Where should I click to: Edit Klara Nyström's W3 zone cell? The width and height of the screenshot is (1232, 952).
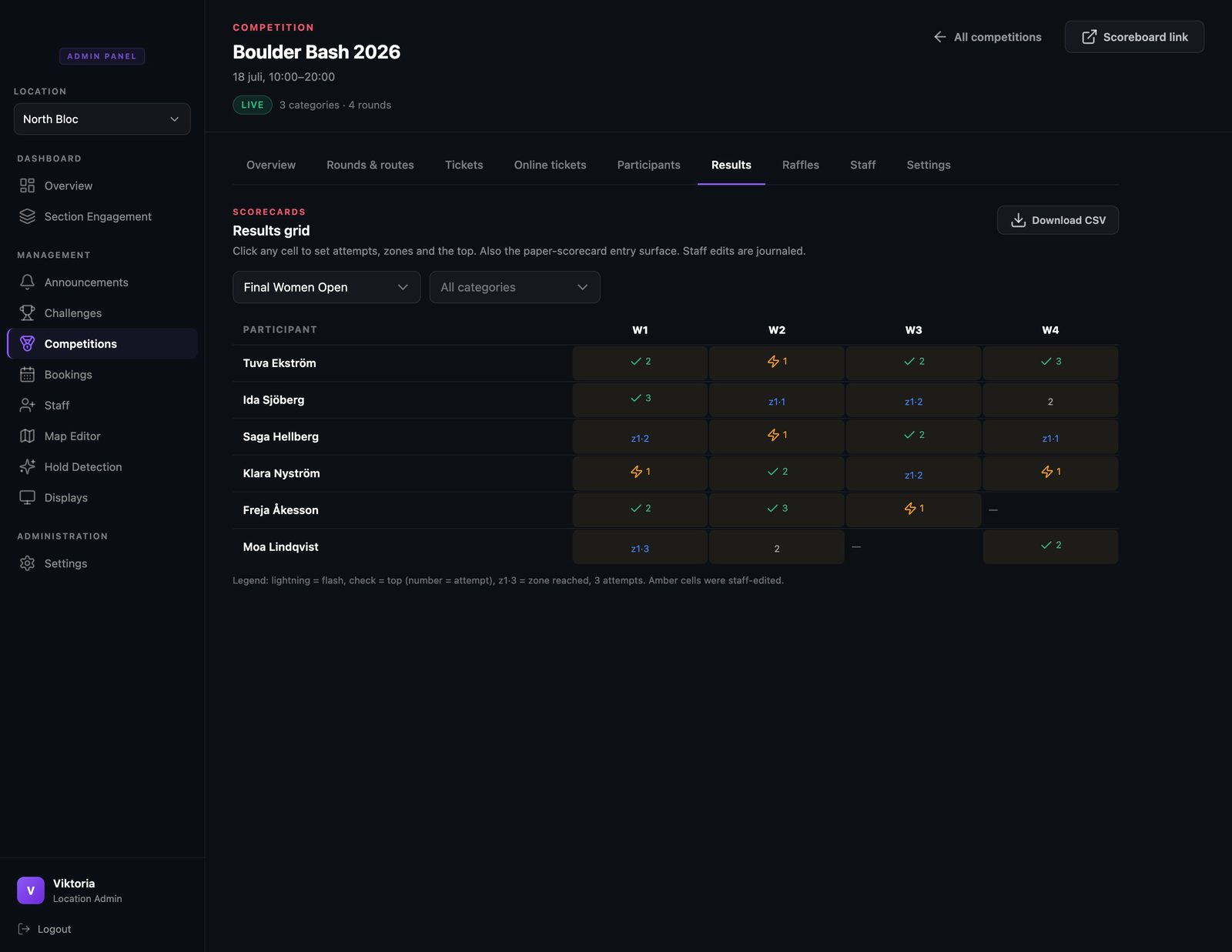913,473
